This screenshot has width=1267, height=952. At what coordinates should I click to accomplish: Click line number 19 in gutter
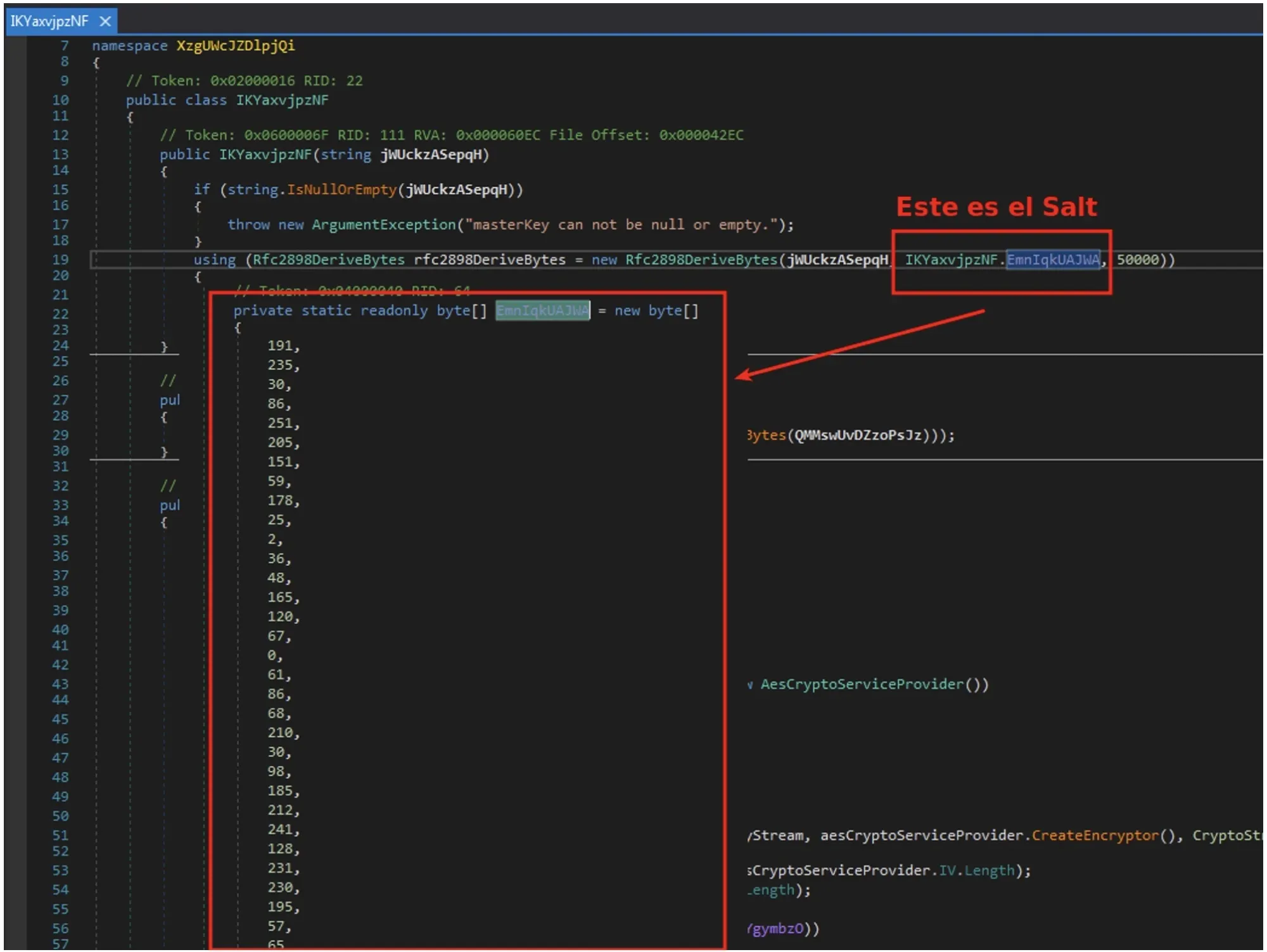[x=60, y=260]
